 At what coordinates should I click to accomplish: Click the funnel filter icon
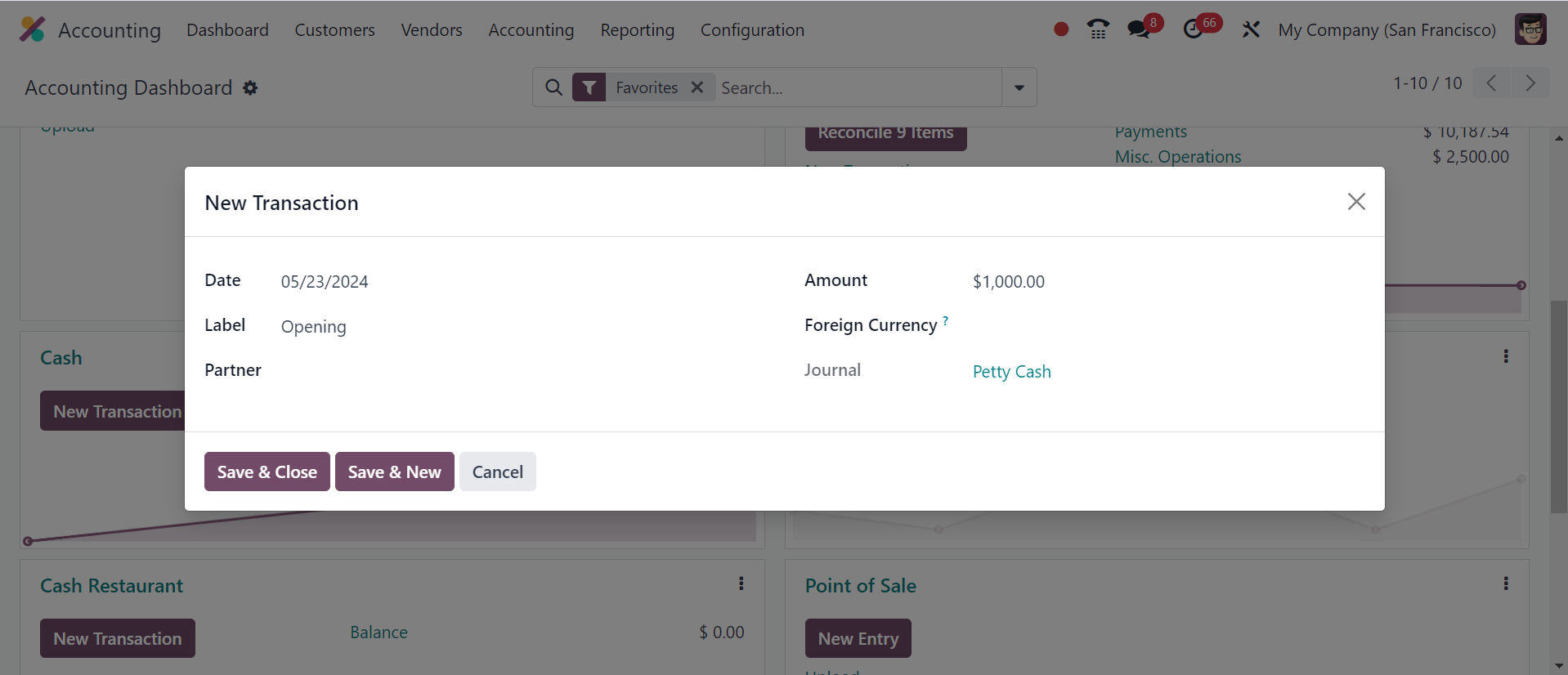[589, 87]
